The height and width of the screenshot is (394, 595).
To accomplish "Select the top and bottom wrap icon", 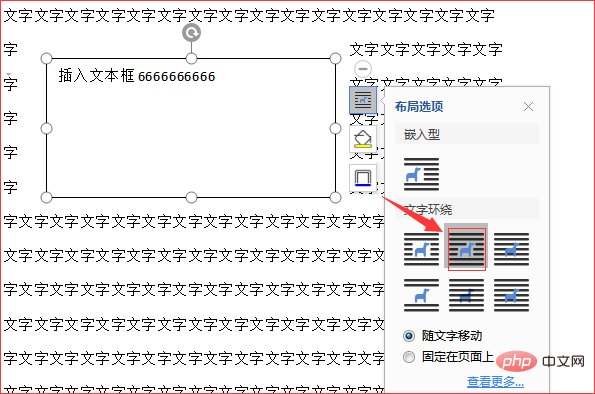I will (421, 295).
